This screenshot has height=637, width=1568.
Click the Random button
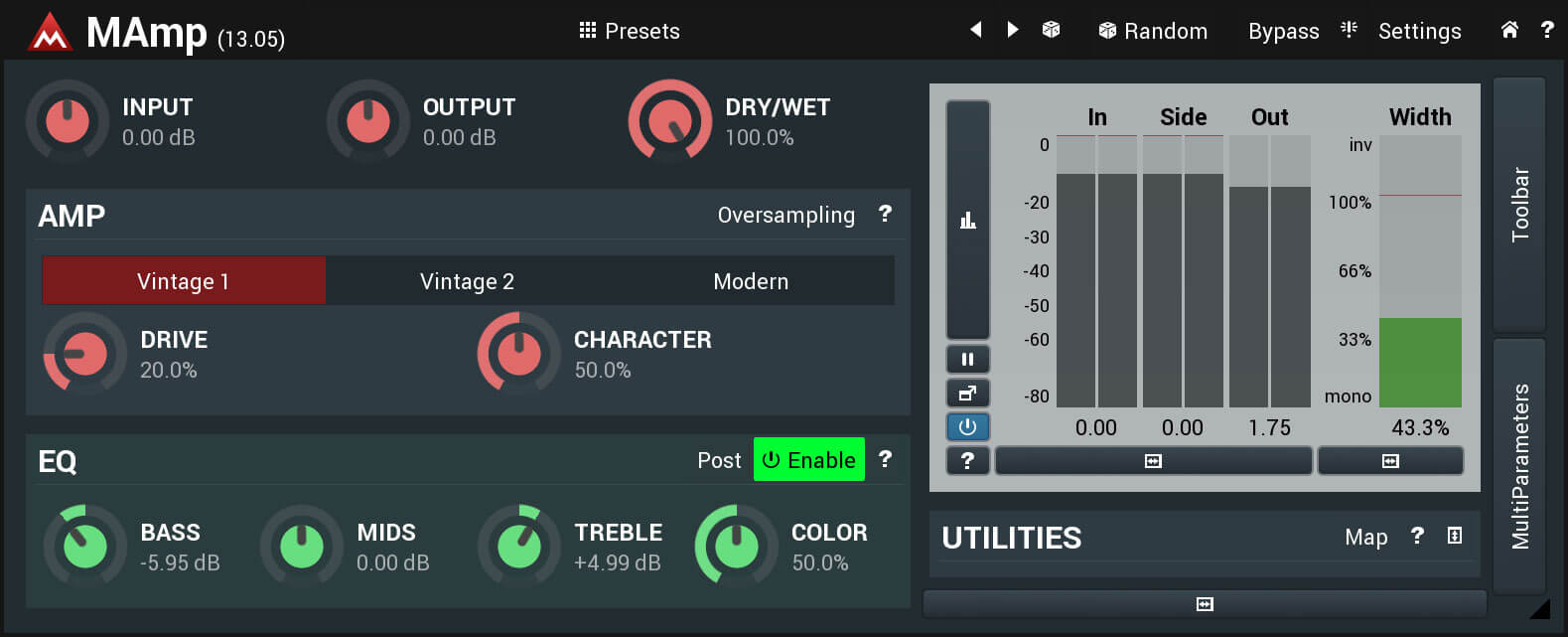click(x=1153, y=31)
